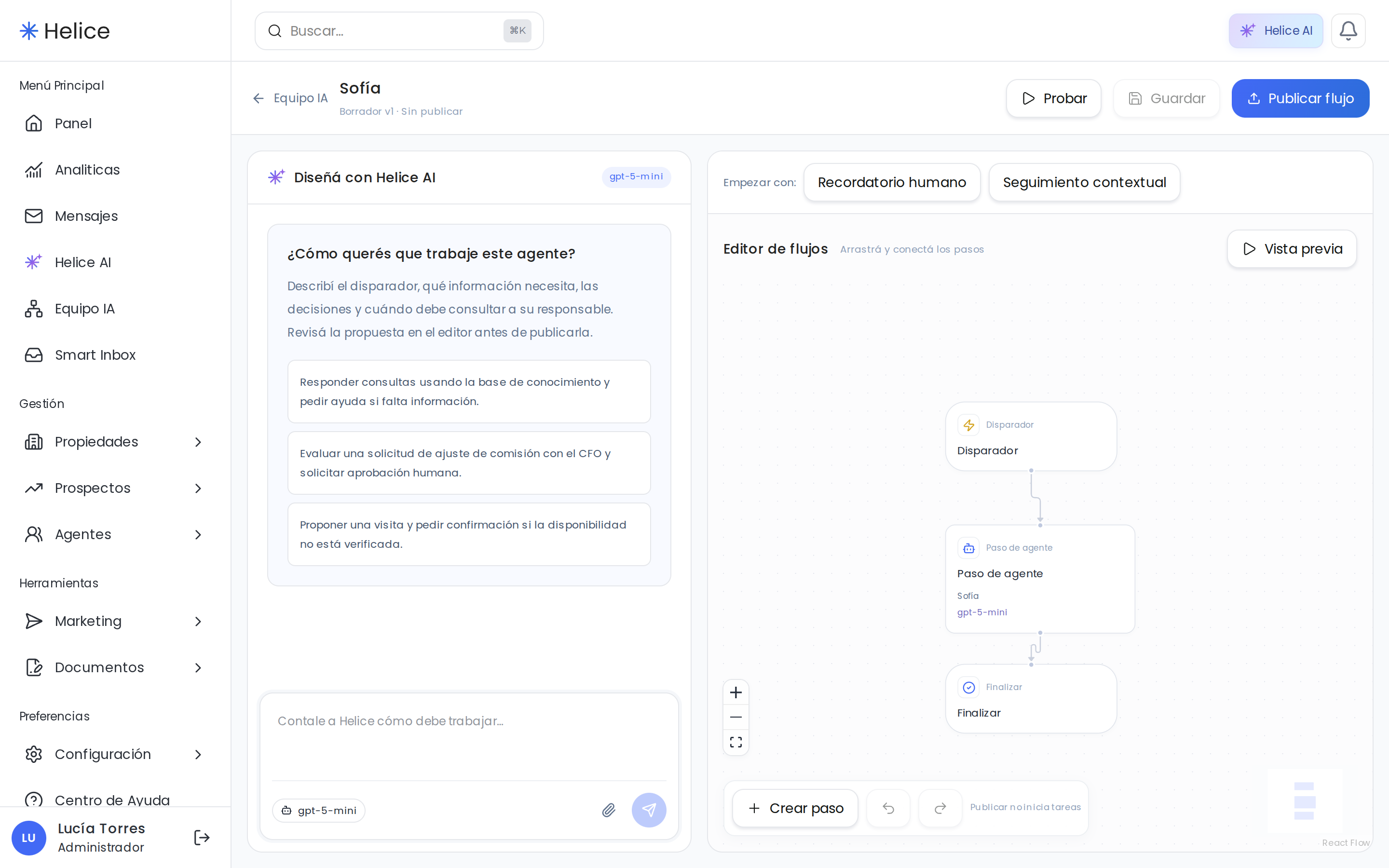
Task: Click the LU user avatar
Action: (29, 838)
